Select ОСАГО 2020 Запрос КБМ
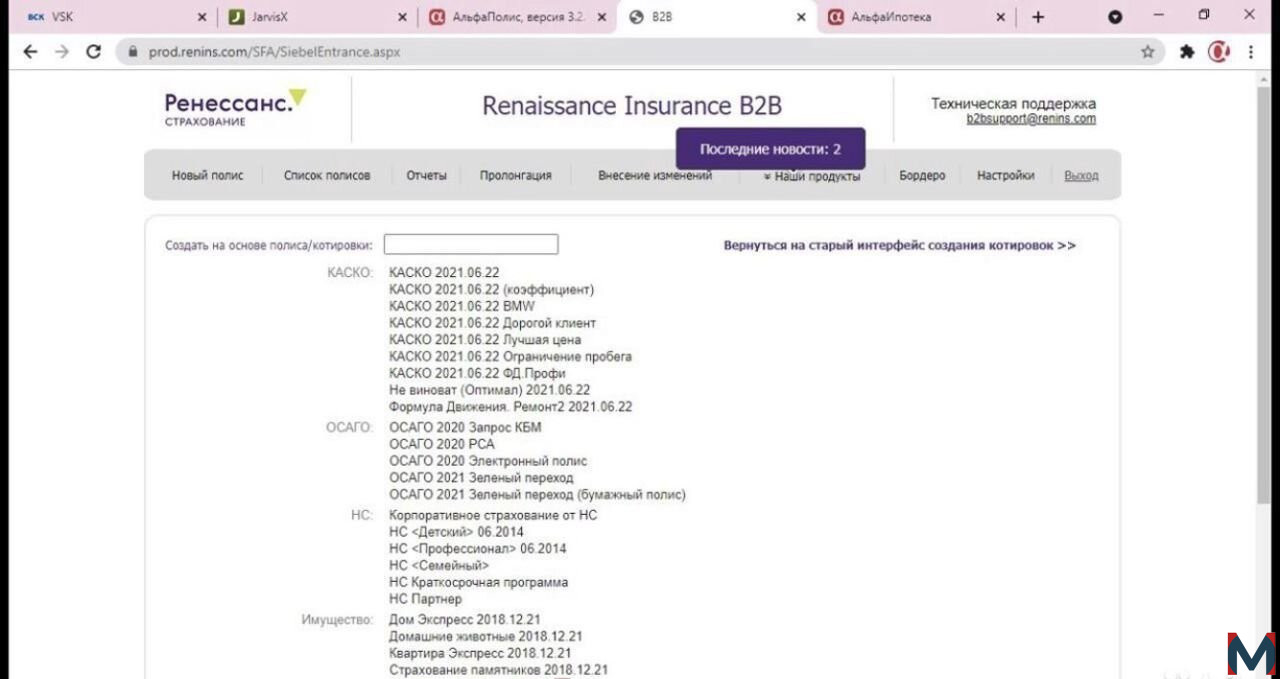 [x=465, y=427]
